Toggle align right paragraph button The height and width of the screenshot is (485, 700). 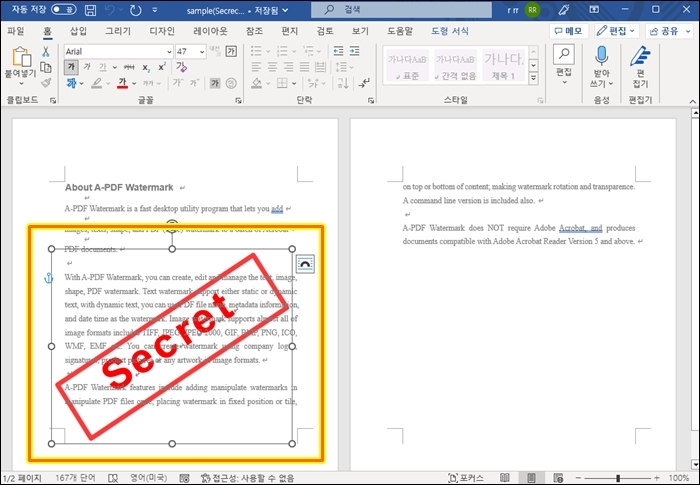288,67
